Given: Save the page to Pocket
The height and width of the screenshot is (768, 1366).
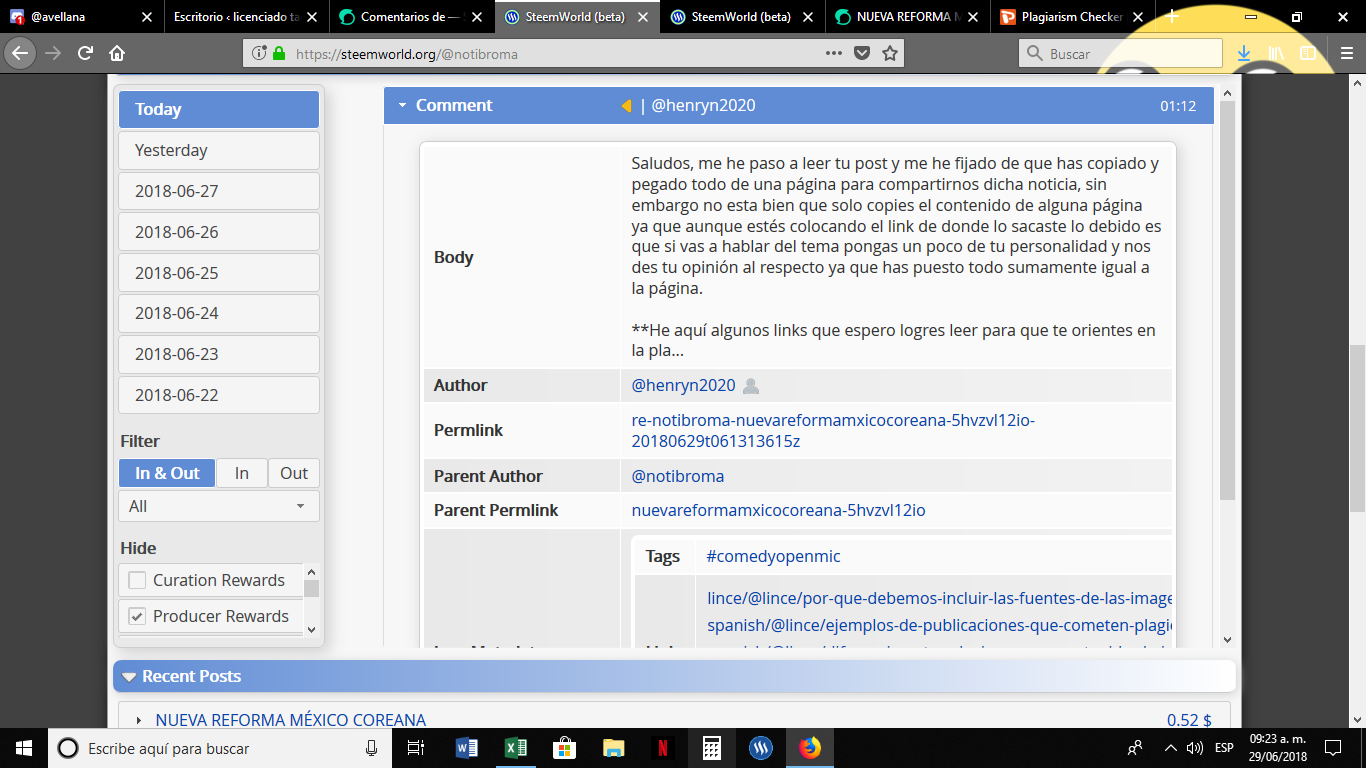Looking at the screenshot, I should [x=862, y=54].
